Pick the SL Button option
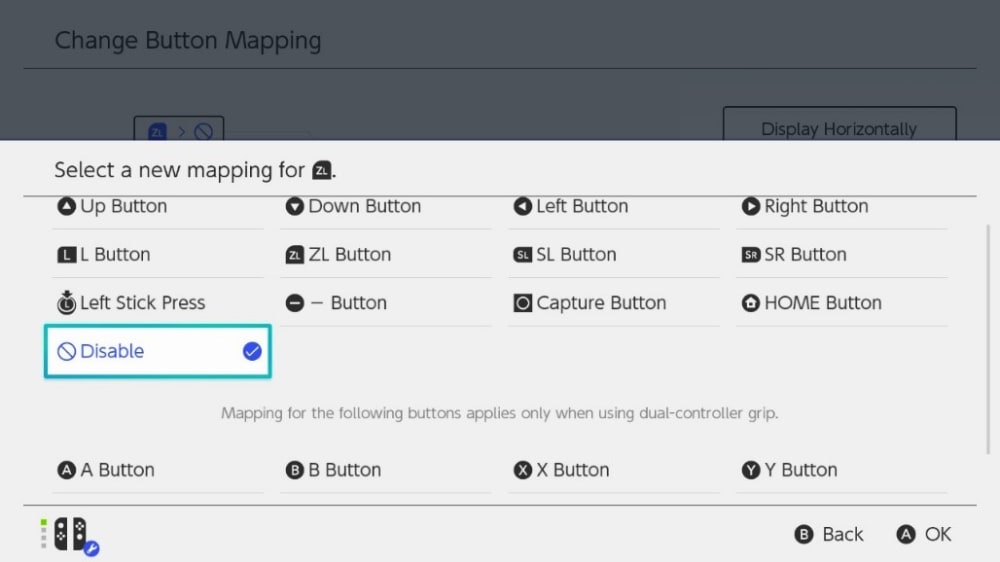 point(575,255)
